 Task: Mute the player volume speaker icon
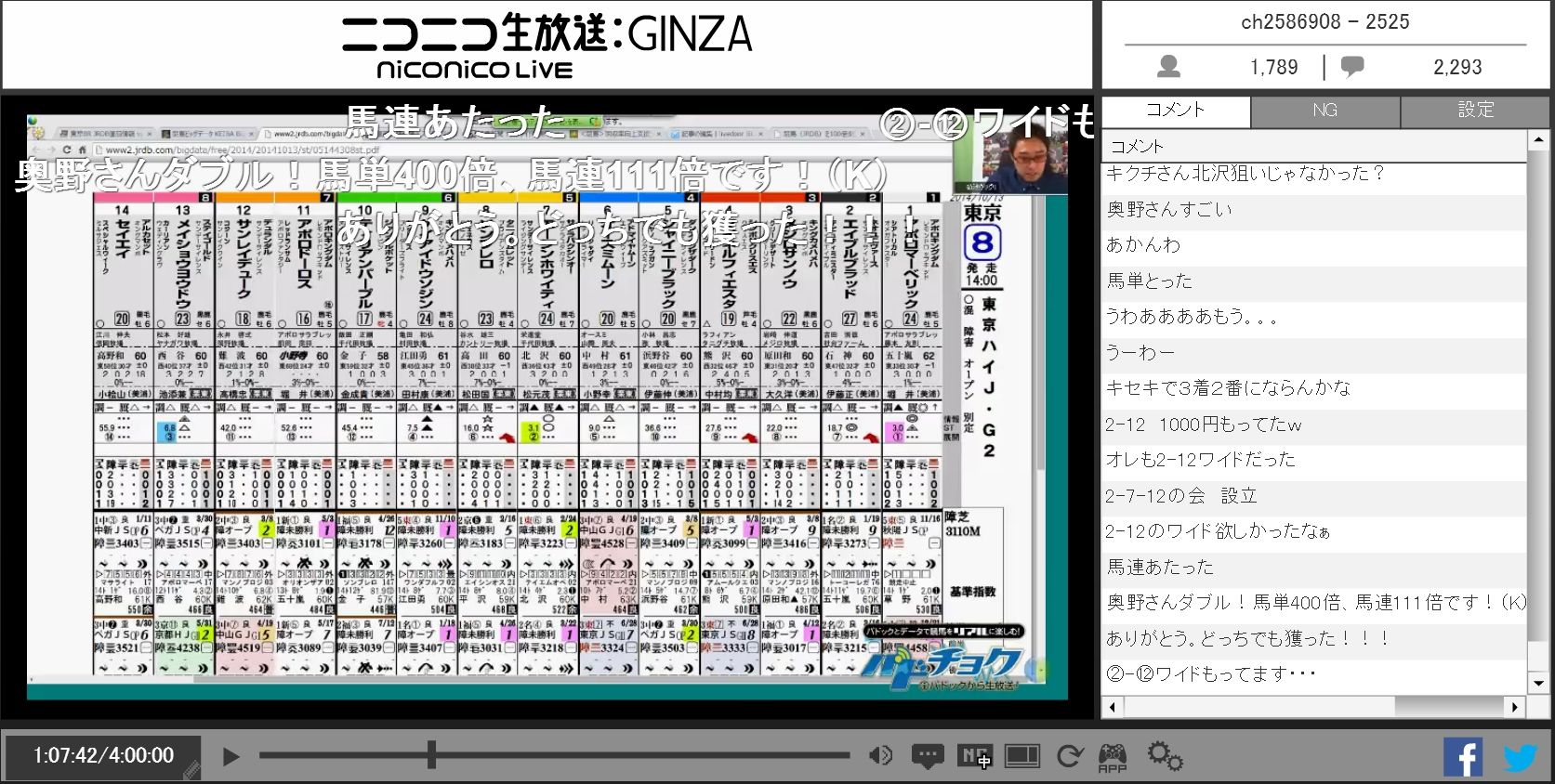tap(880, 756)
